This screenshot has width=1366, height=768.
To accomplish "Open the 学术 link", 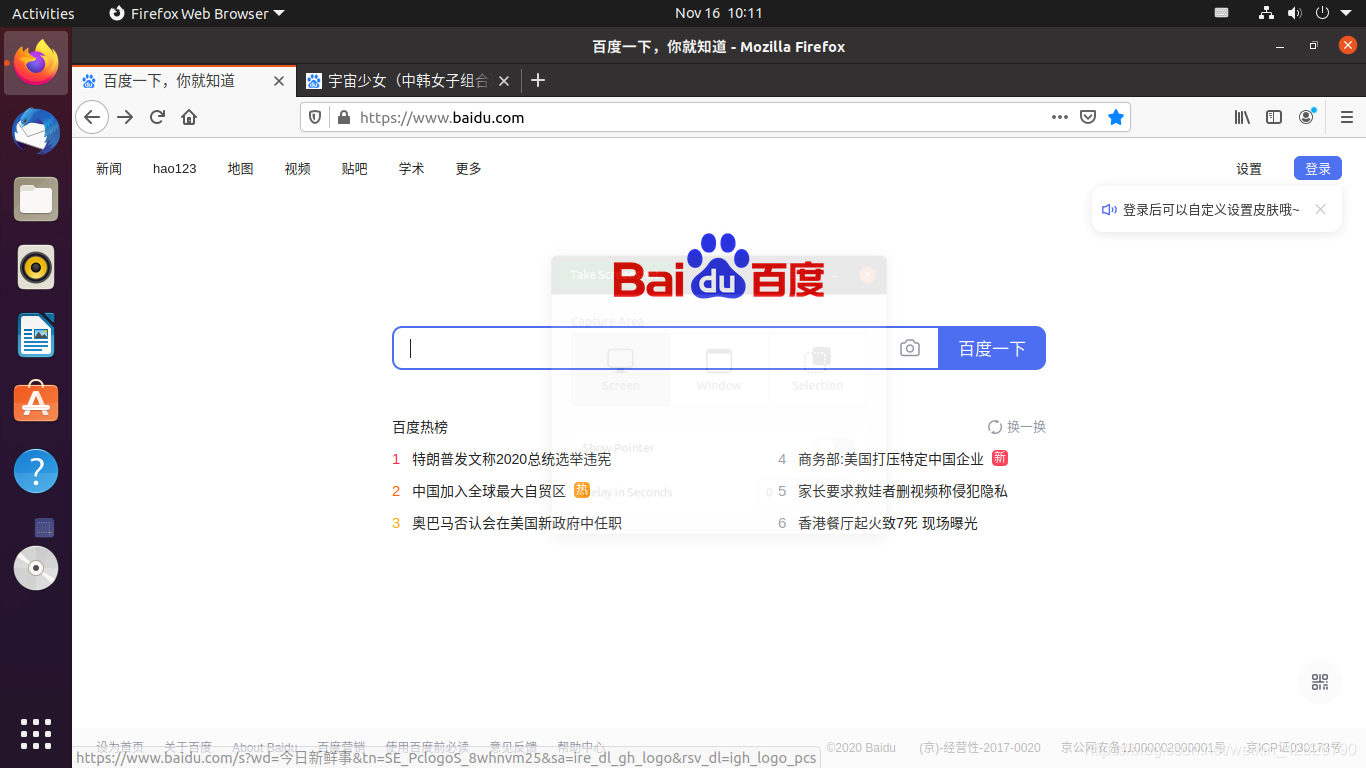I will [411, 169].
